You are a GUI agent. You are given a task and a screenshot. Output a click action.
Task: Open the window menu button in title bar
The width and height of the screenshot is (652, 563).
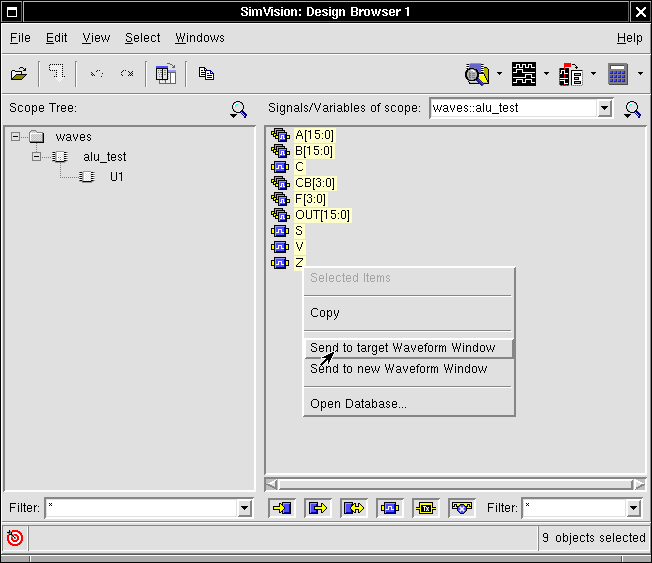pos(12,12)
